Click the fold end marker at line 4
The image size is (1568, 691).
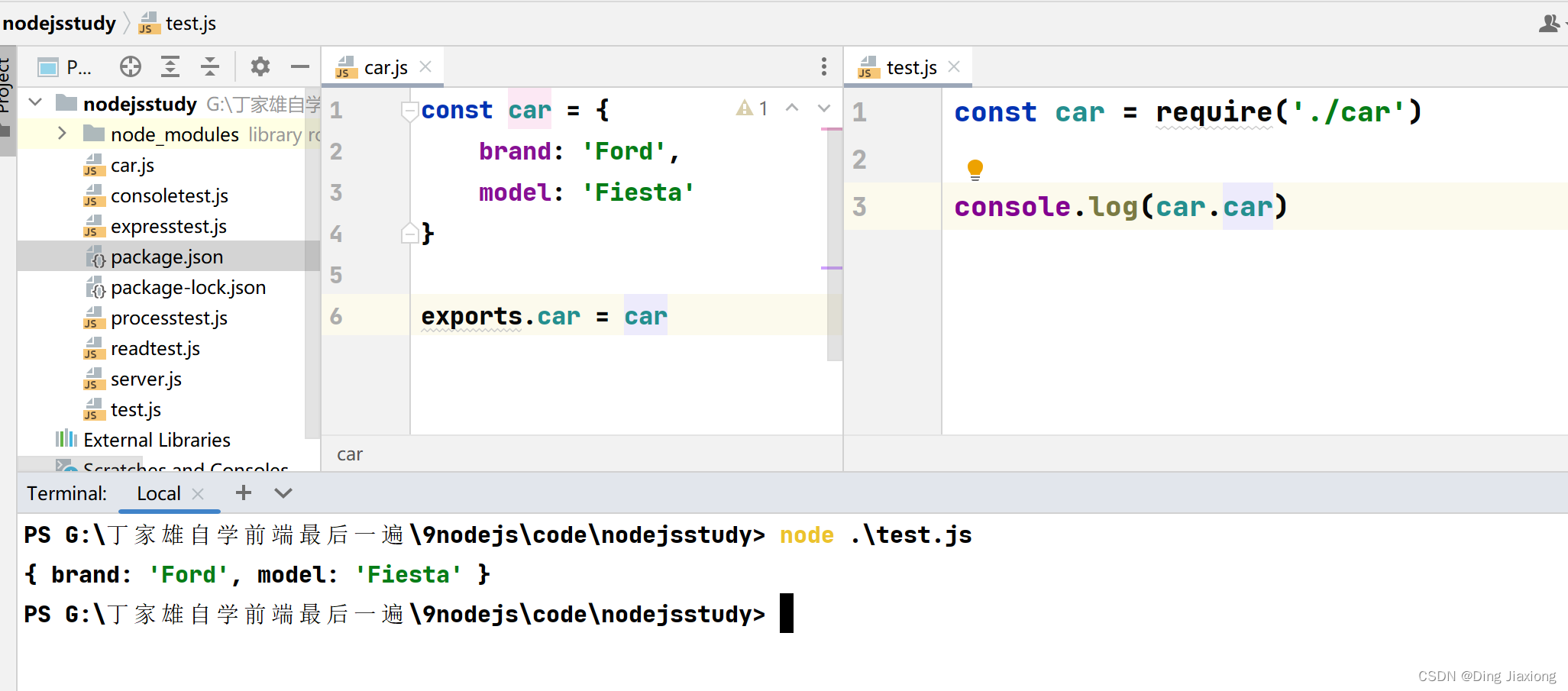pyautogui.click(x=410, y=234)
